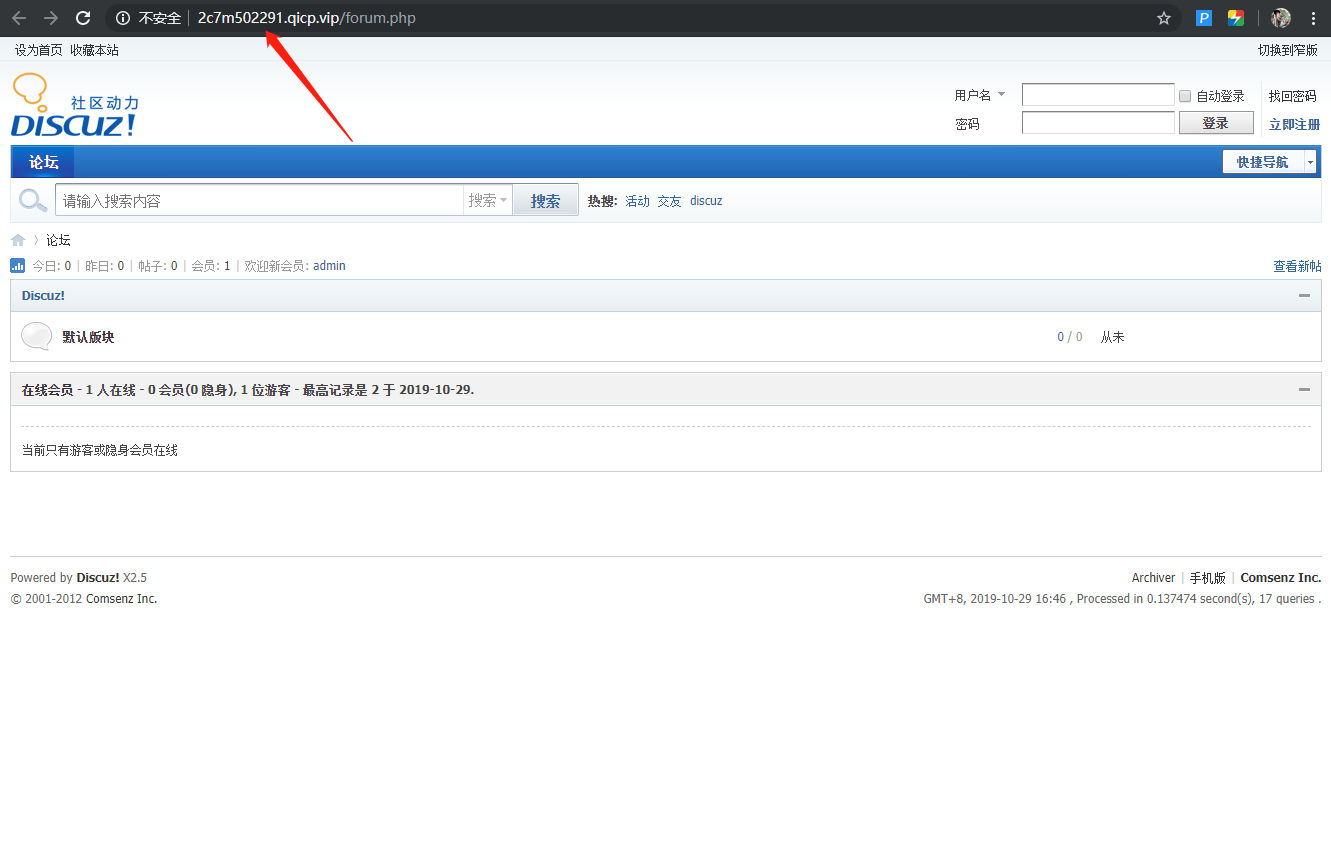1331x864 pixels.
Task: Focus the 请输入搜索内容 search field
Action: (x=259, y=200)
